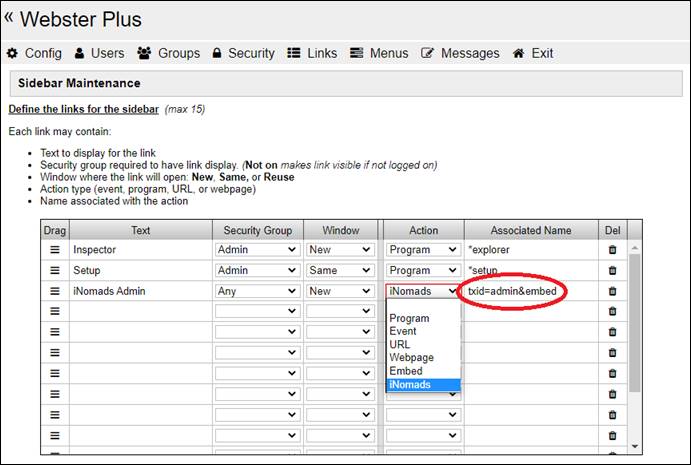Delete the Setup row with trash icon

coord(612,270)
